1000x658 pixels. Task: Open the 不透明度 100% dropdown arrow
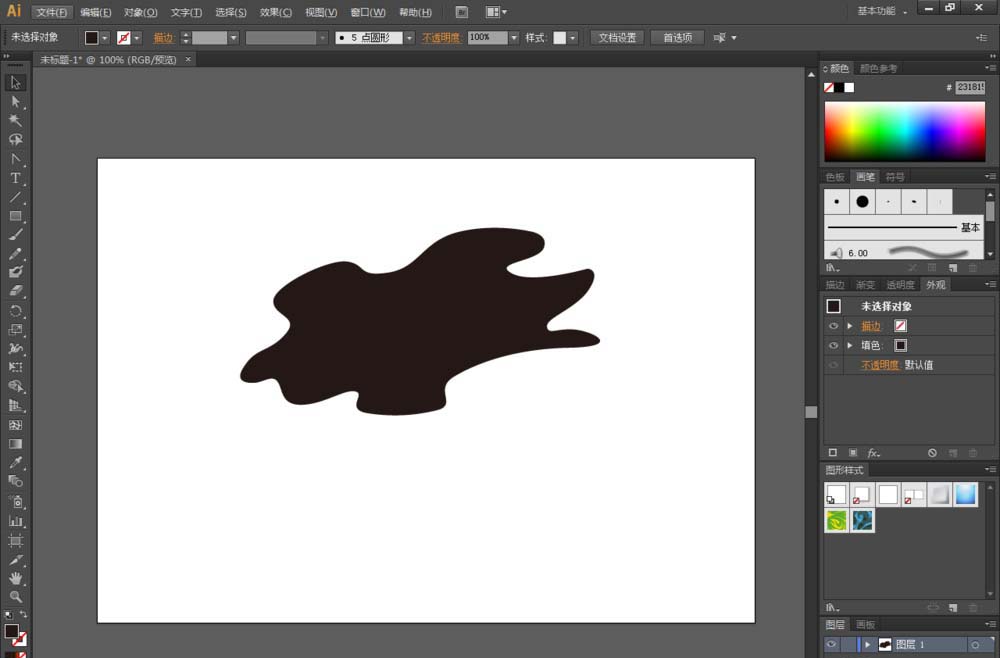(x=514, y=38)
